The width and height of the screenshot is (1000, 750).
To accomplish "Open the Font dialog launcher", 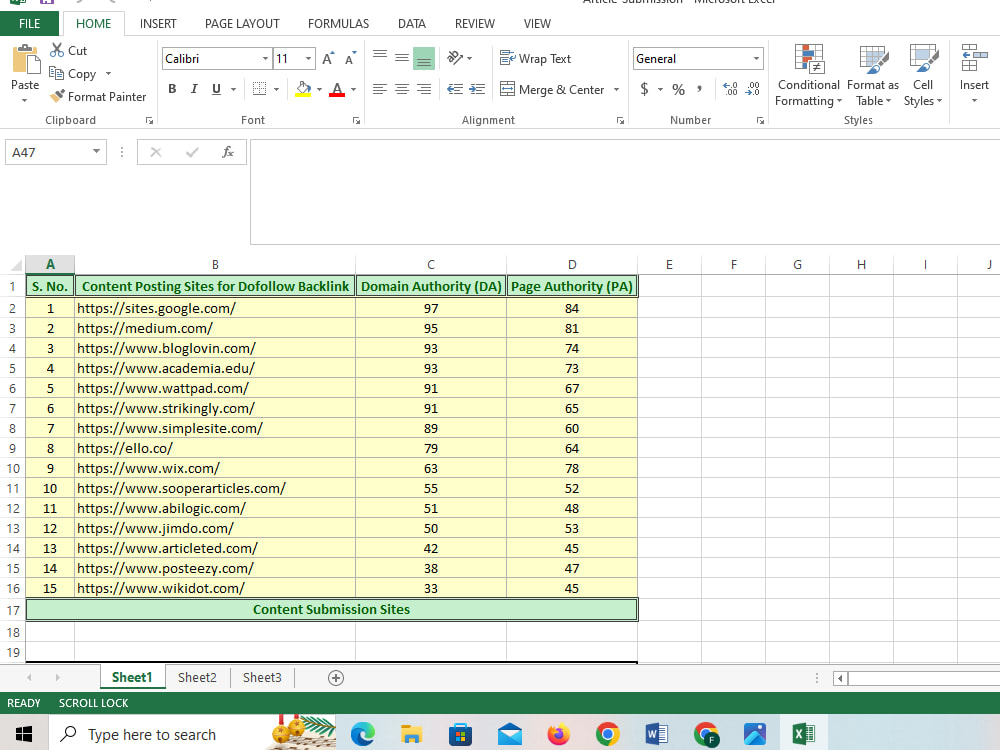I will [x=357, y=121].
